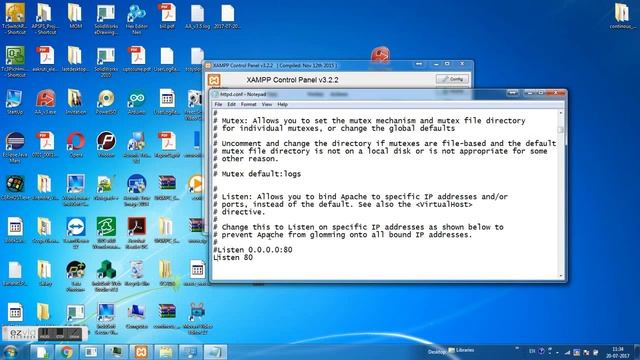Click the Notepad vertical scrollbar up arrow
This screenshot has width=640, height=360.
click(561, 113)
